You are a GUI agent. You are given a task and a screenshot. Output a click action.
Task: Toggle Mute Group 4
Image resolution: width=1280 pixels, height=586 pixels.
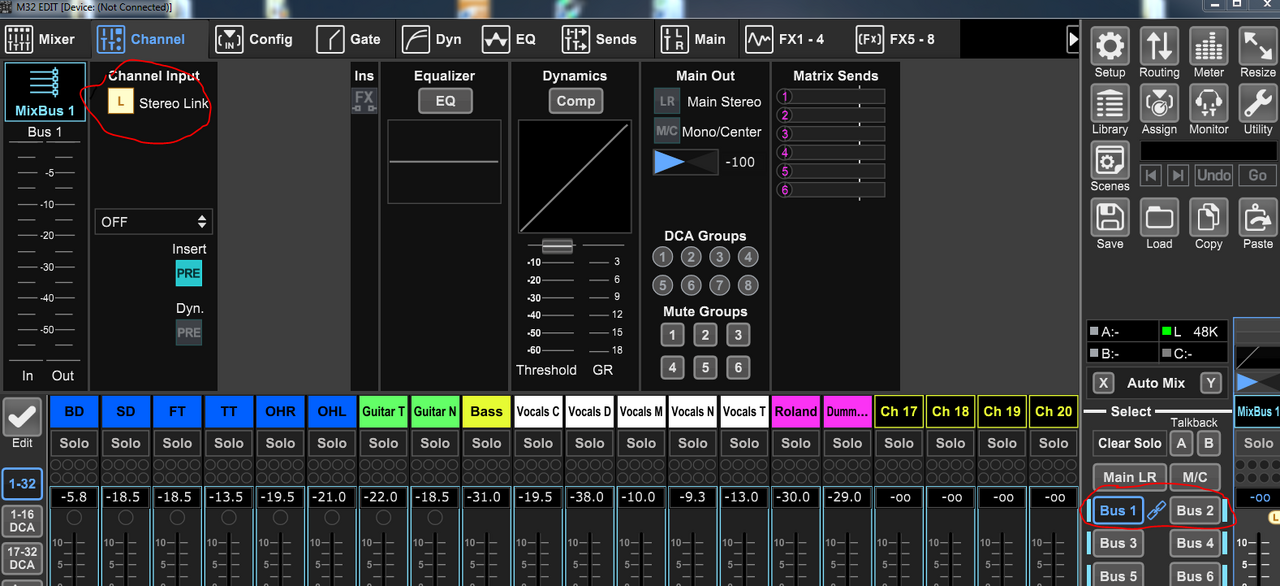click(x=672, y=368)
